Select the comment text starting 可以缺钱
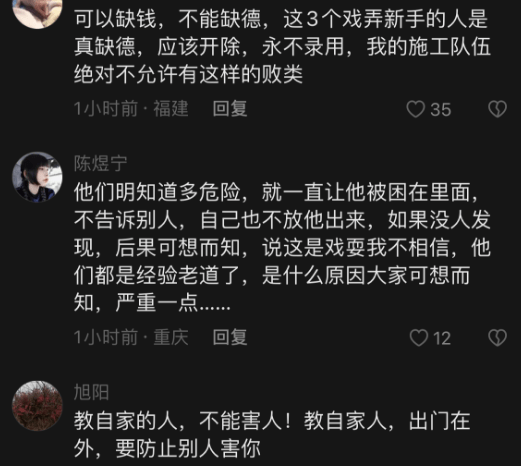Image resolution: width=521 pixels, height=466 pixels. point(282,46)
